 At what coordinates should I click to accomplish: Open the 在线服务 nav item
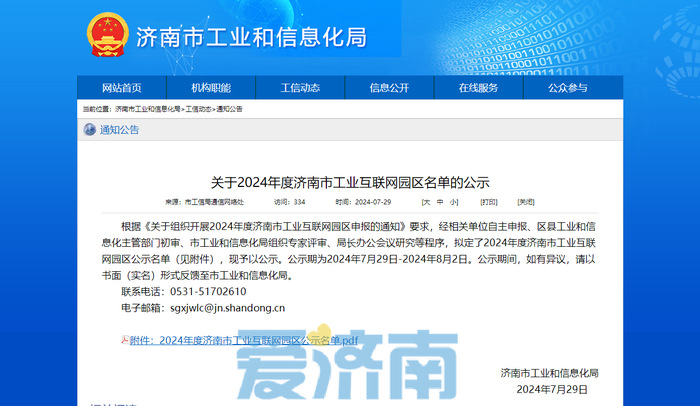pos(479,88)
